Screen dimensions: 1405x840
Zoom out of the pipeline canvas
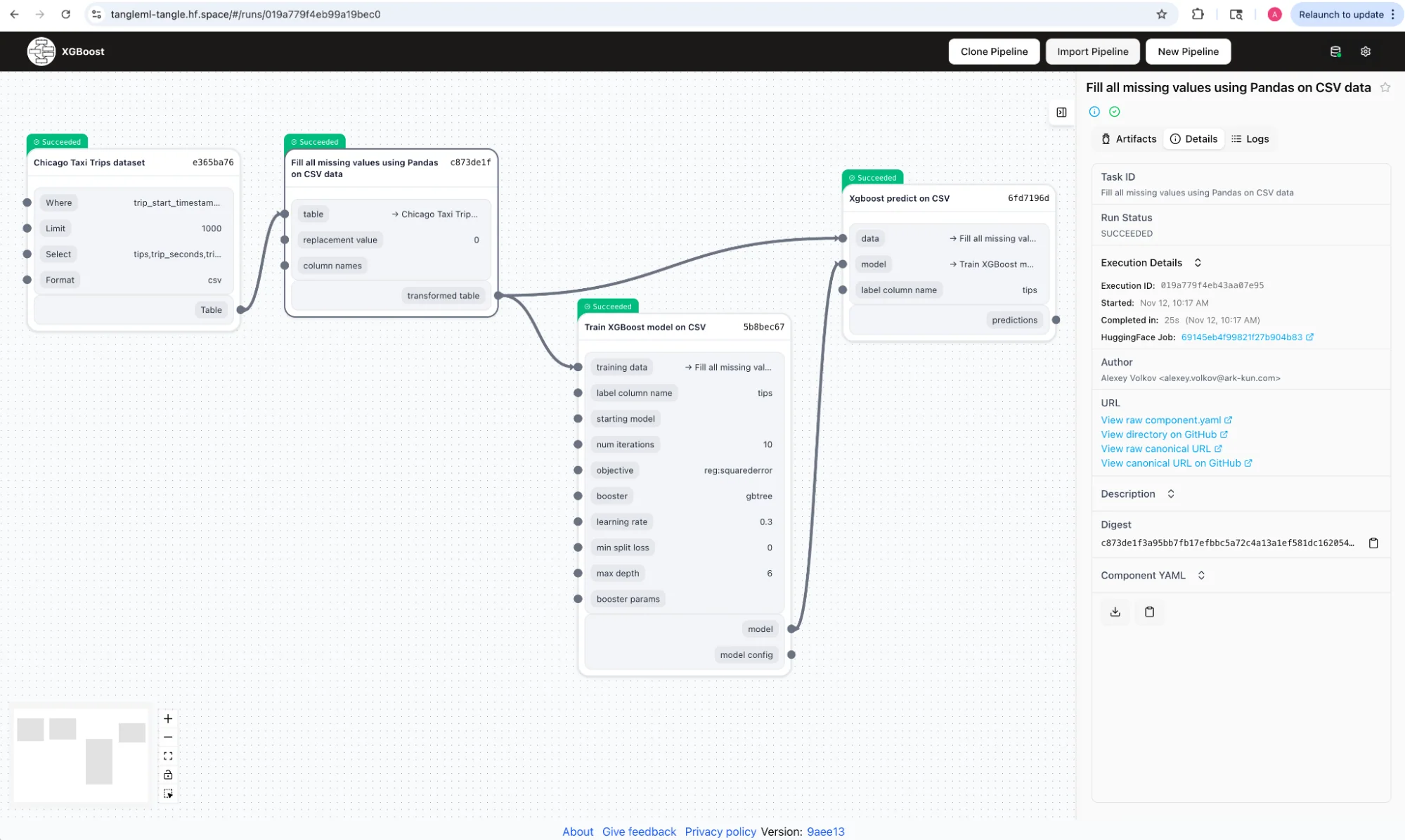(x=168, y=737)
